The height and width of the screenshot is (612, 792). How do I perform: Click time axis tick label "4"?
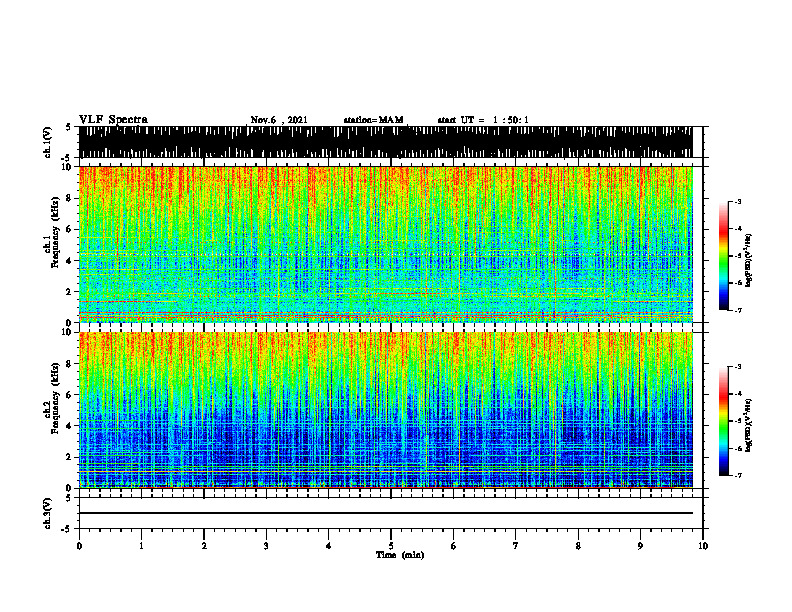pos(329,546)
